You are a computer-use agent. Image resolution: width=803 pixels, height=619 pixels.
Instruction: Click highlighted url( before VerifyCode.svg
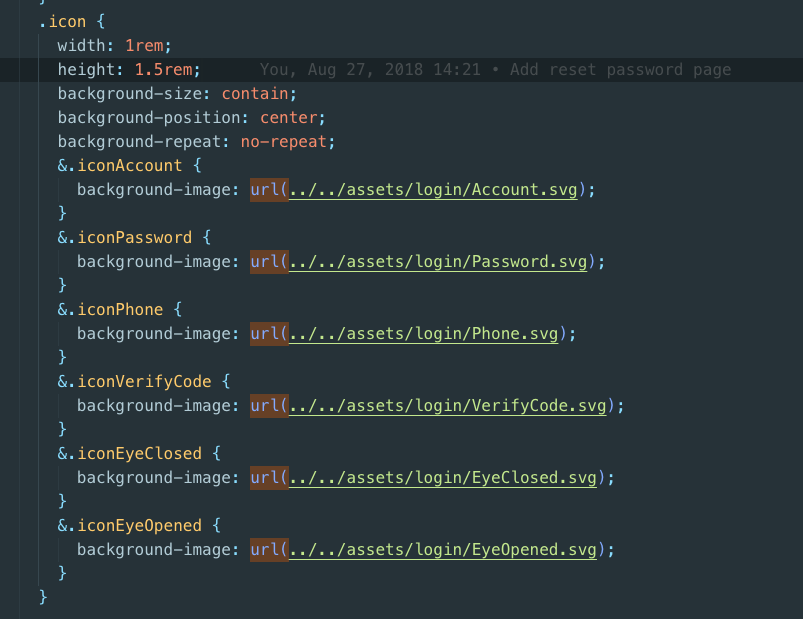269,406
